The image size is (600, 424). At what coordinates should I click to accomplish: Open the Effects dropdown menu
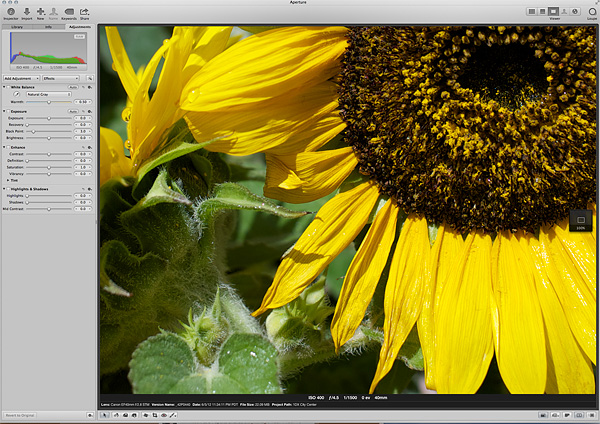pyautogui.click(x=61, y=77)
